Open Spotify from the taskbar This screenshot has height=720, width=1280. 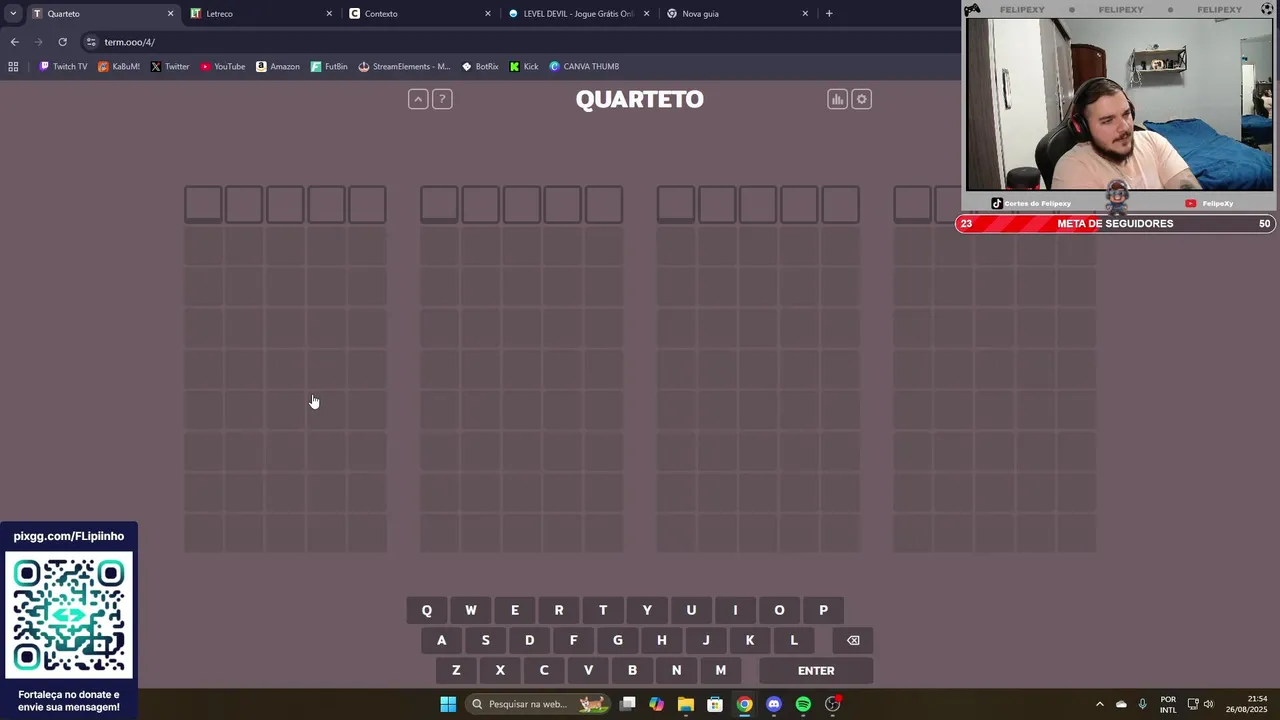[803, 704]
